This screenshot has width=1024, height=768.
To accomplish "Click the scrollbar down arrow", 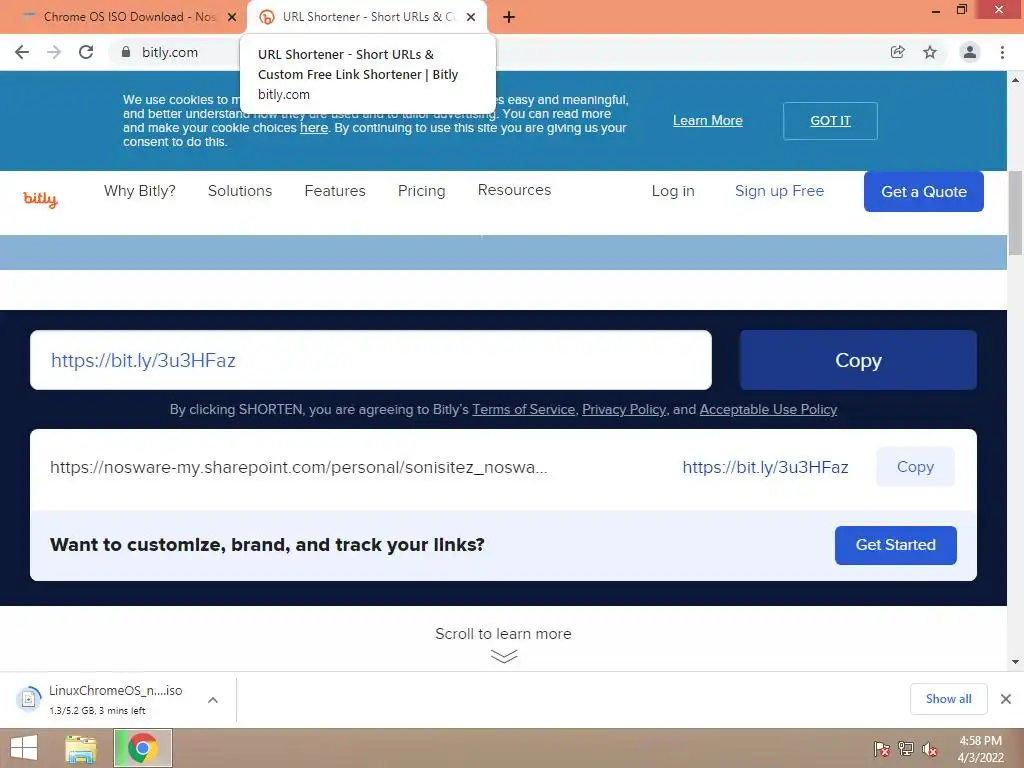I will point(1015,662).
